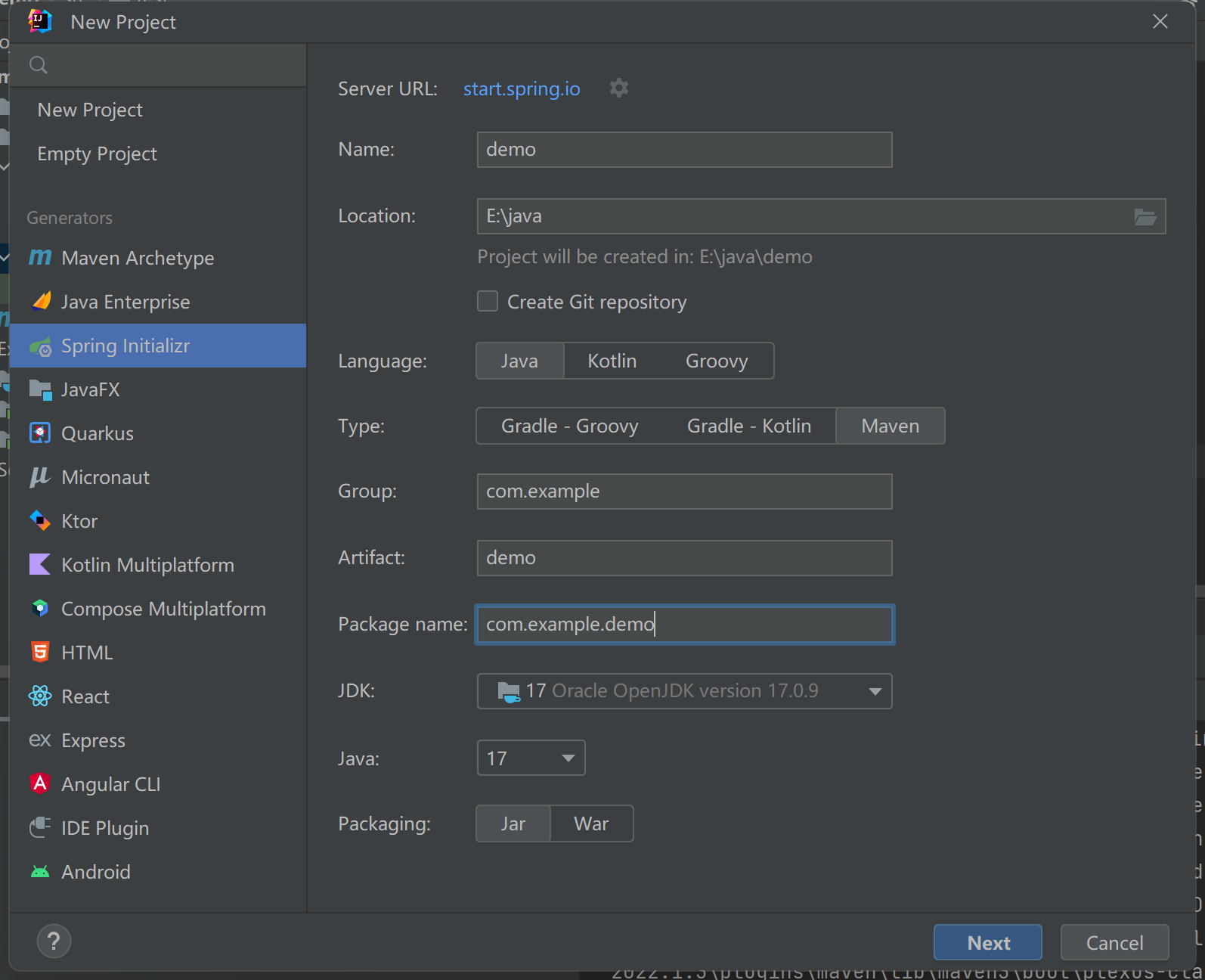Click the HTML5 icon
This screenshot has height=980, width=1205.
(x=40, y=652)
